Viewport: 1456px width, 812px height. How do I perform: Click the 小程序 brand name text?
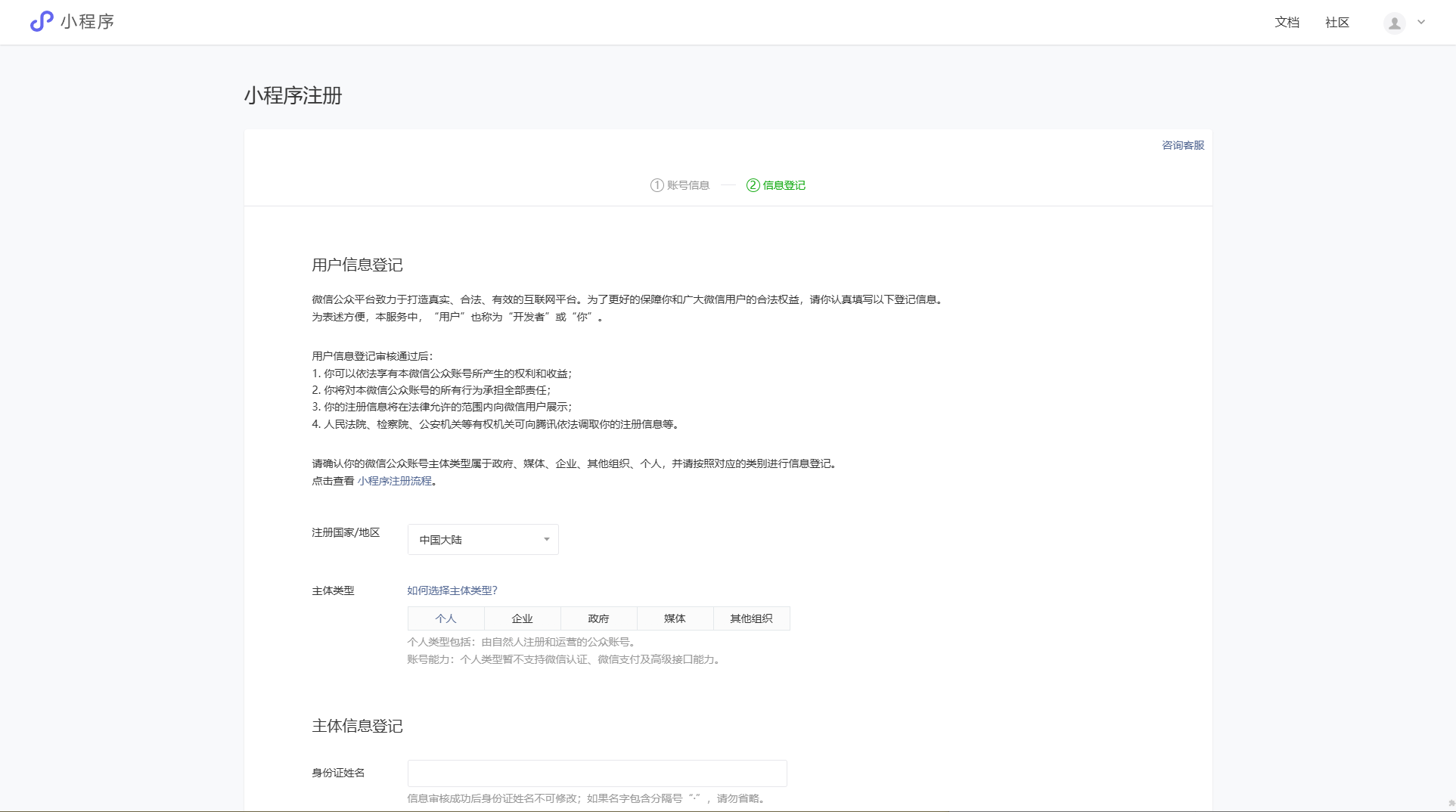coord(87,22)
